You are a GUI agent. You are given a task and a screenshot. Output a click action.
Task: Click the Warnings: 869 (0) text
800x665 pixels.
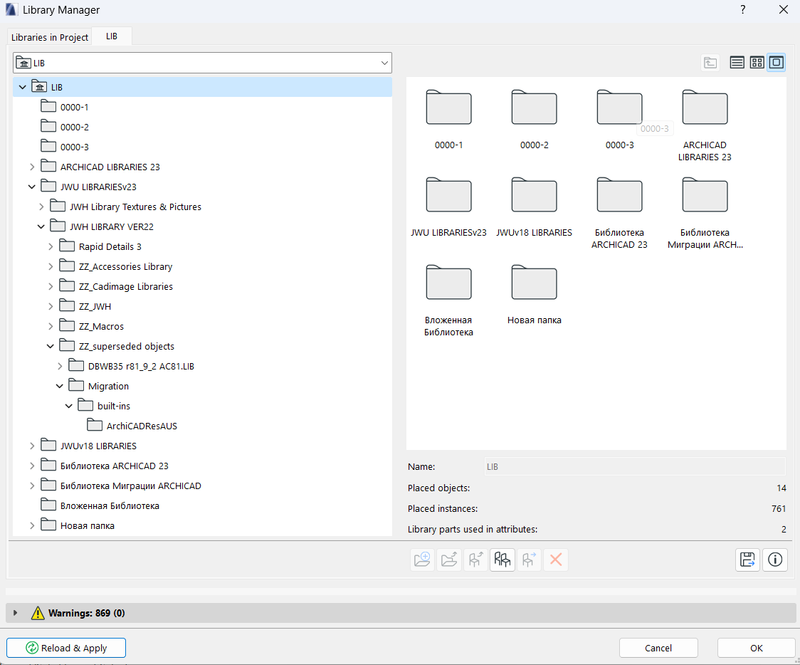pos(87,613)
